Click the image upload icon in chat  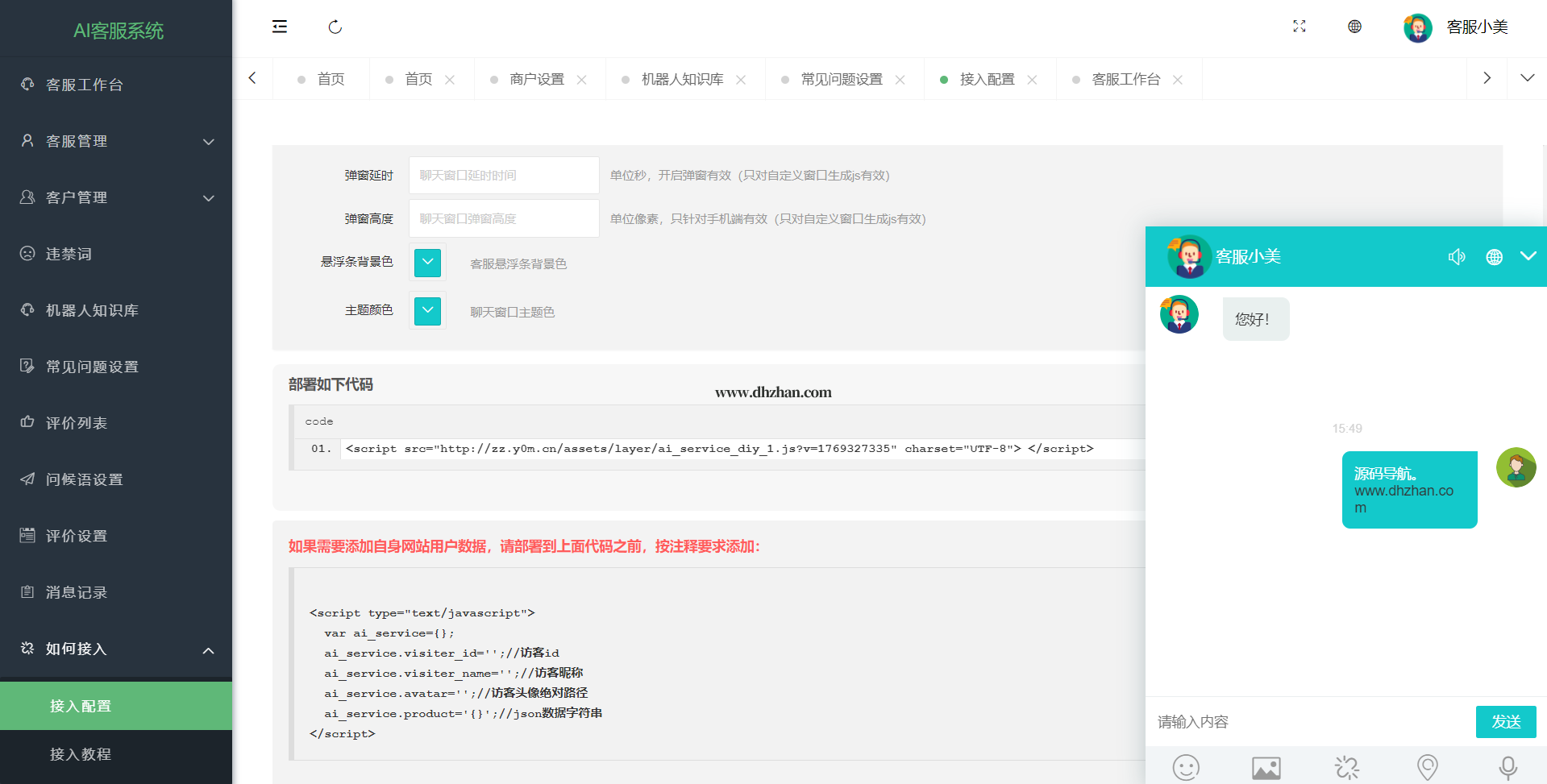(x=1266, y=768)
